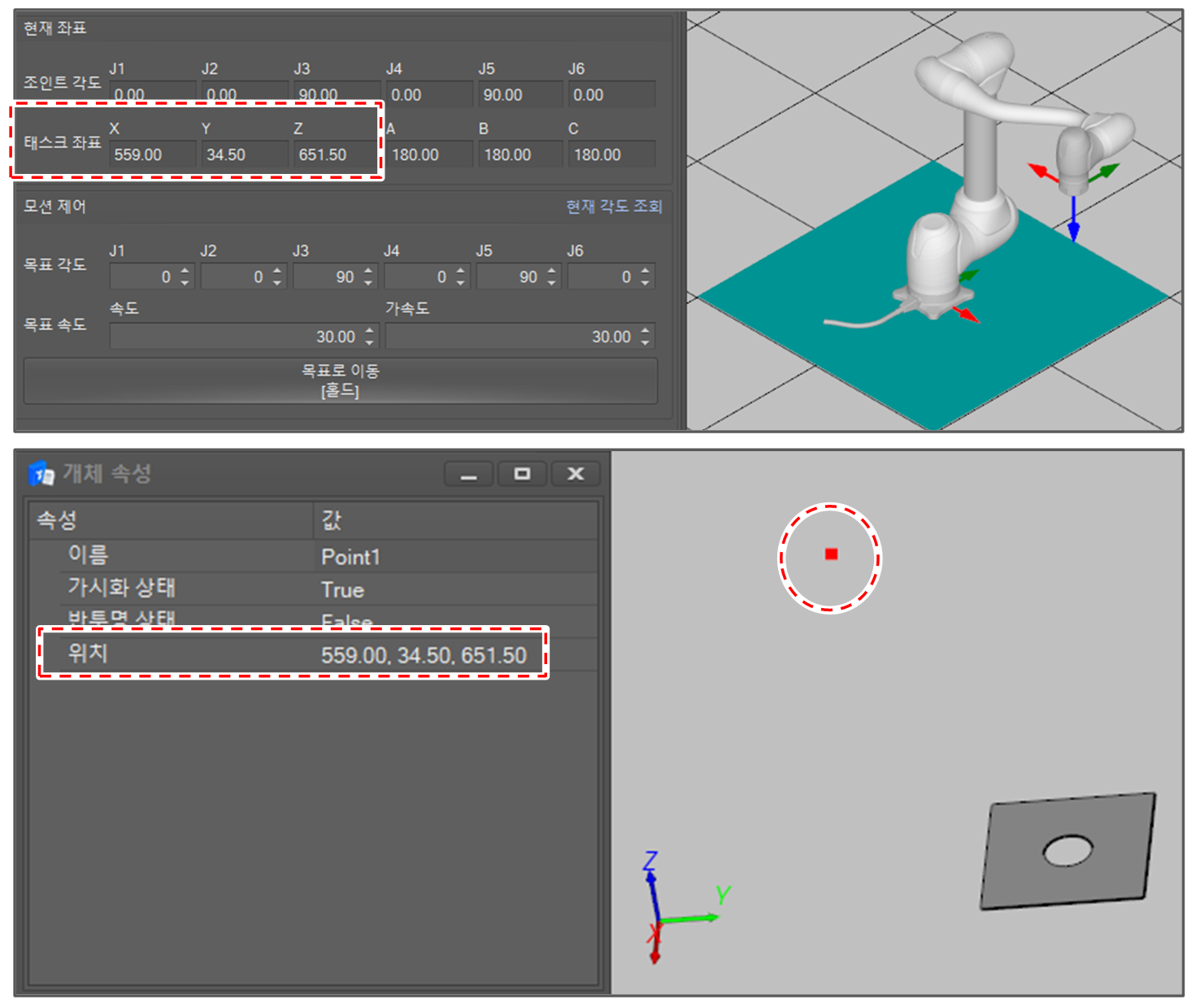Image resolution: width=1200 pixels, height=1008 pixels.
Task: Select the 위치 property row
Action: point(293,654)
